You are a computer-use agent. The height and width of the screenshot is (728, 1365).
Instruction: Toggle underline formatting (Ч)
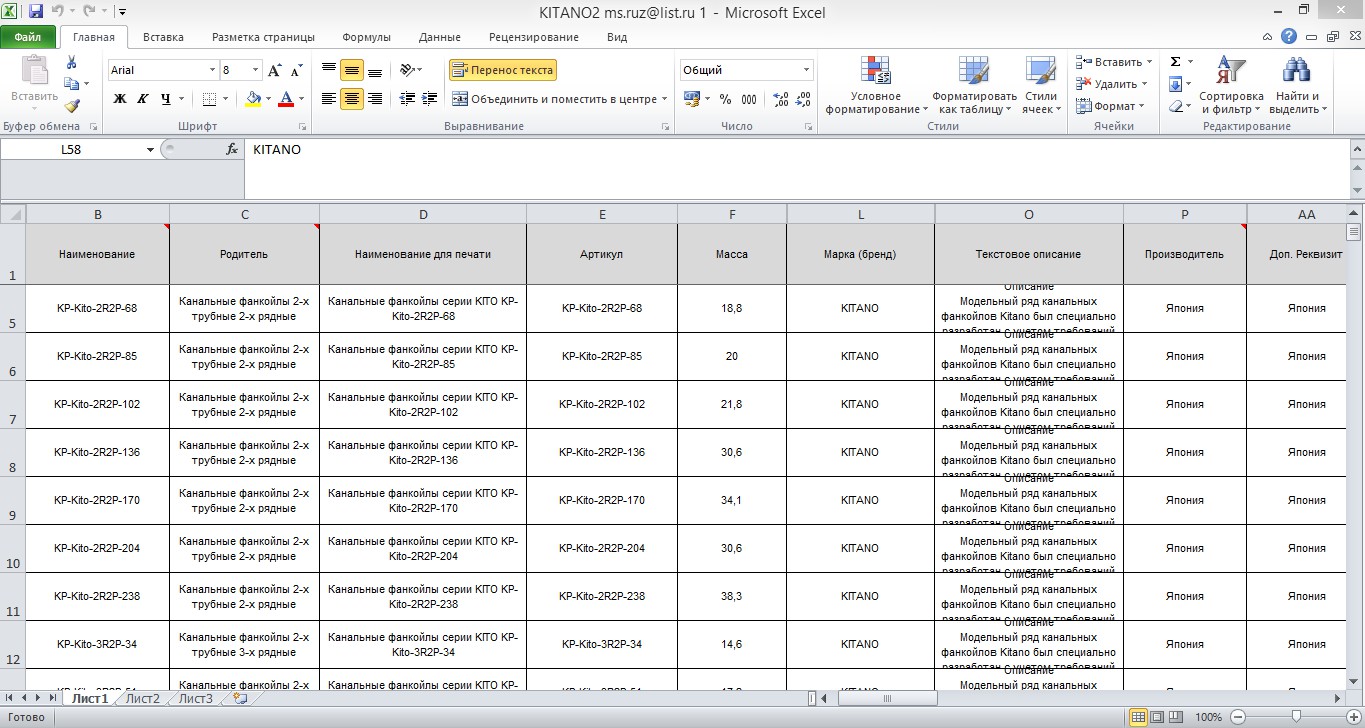tap(165, 99)
